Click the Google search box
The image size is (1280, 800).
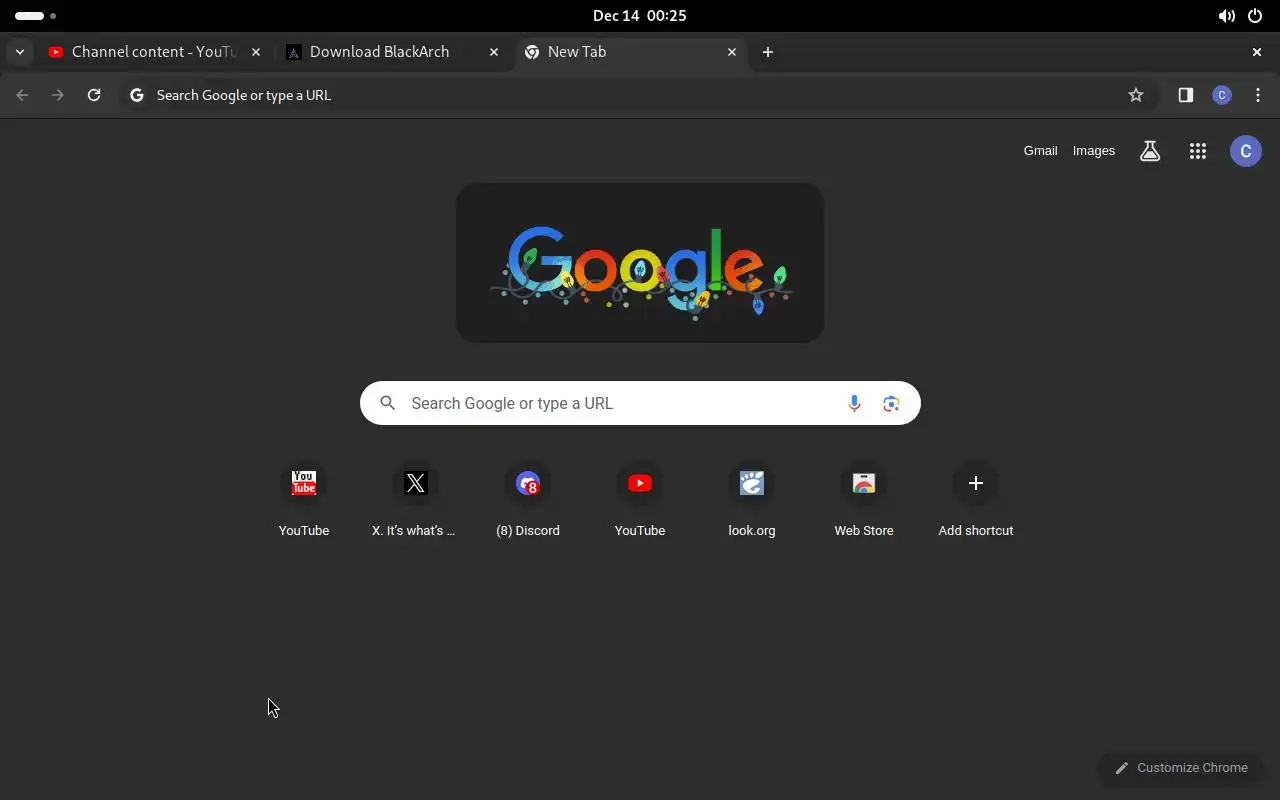coord(640,403)
